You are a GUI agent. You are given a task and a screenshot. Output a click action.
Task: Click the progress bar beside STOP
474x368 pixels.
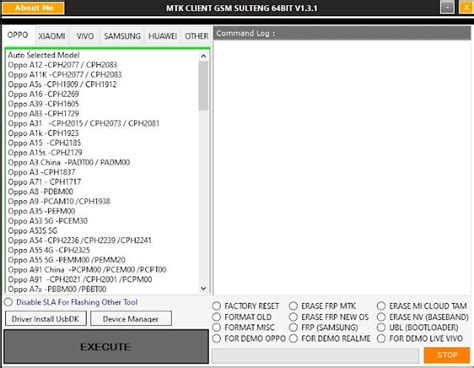pyautogui.click(x=315, y=356)
